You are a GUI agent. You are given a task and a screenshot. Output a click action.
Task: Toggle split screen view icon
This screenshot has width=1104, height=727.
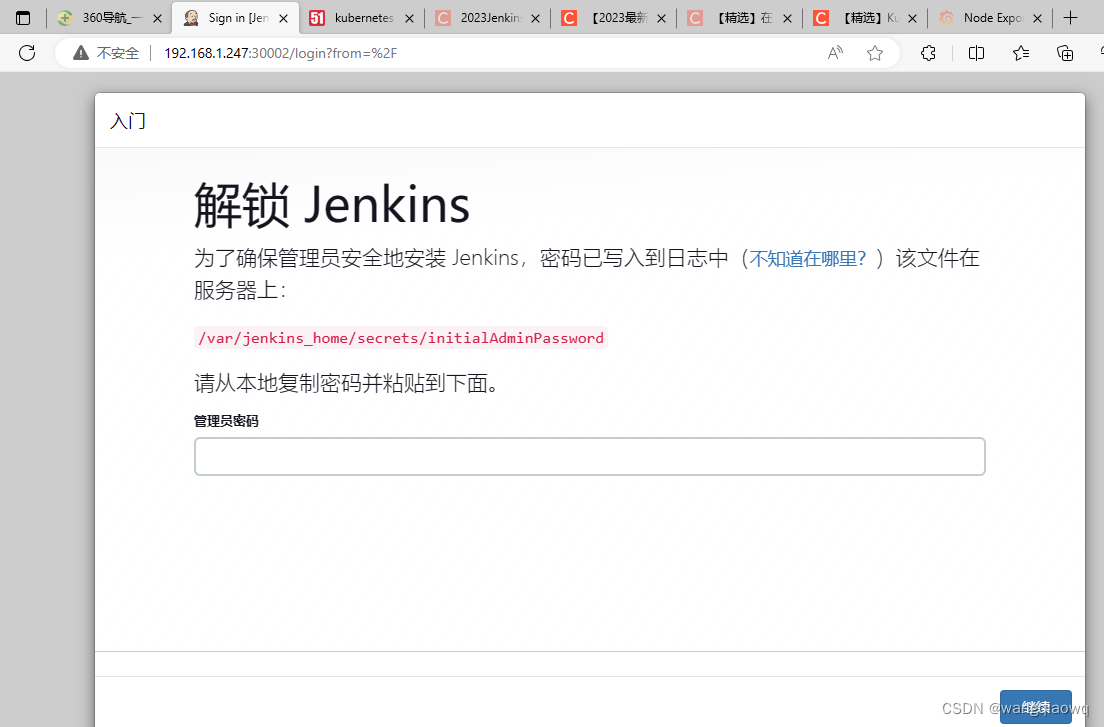point(976,53)
